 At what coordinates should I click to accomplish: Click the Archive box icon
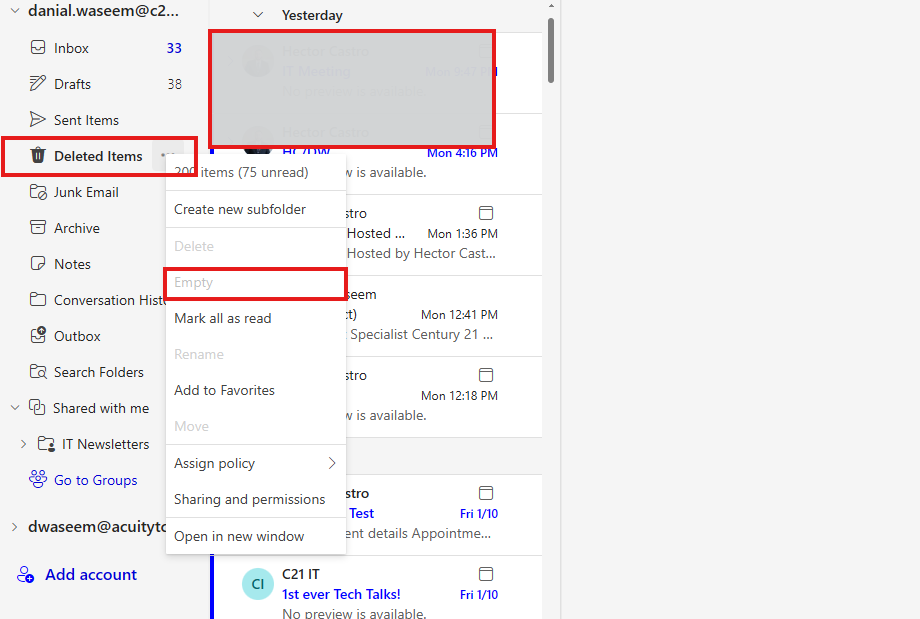[38, 228]
